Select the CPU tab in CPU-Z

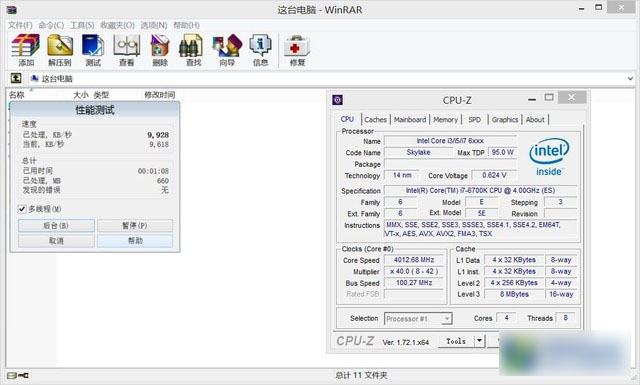point(347,119)
